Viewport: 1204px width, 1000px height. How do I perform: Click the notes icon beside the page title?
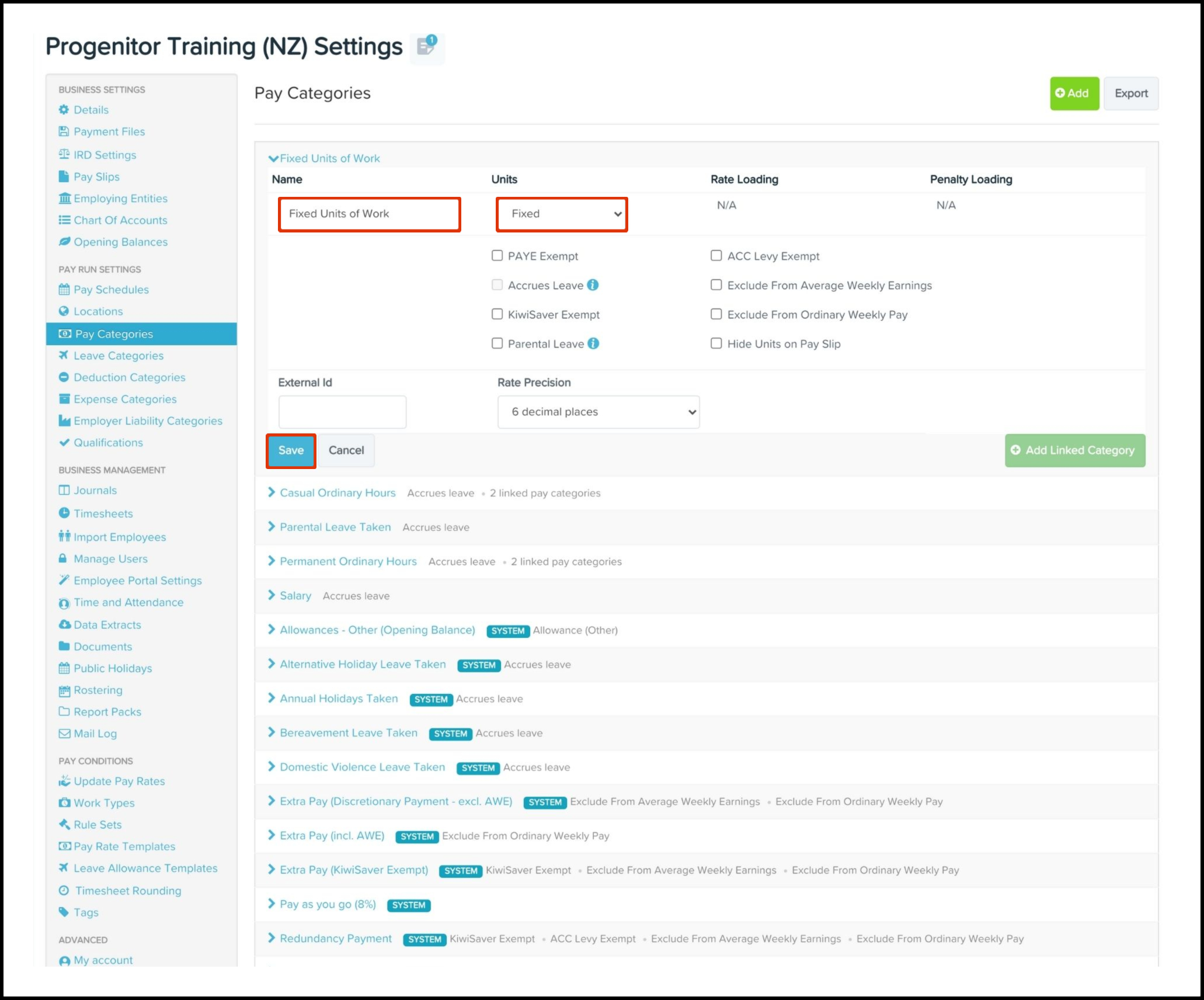coord(427,47)
